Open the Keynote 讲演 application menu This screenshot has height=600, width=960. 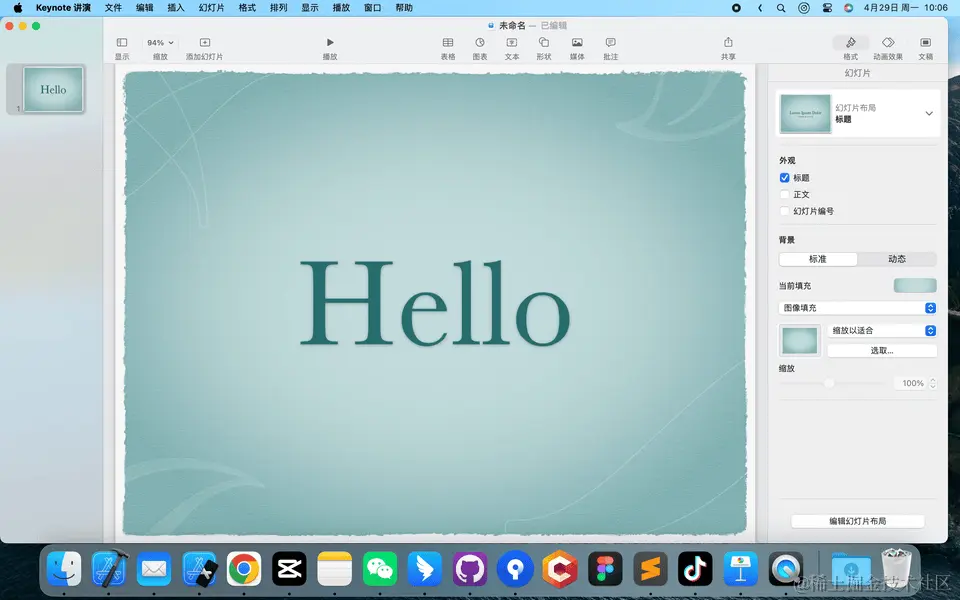[x=63, y=8]
